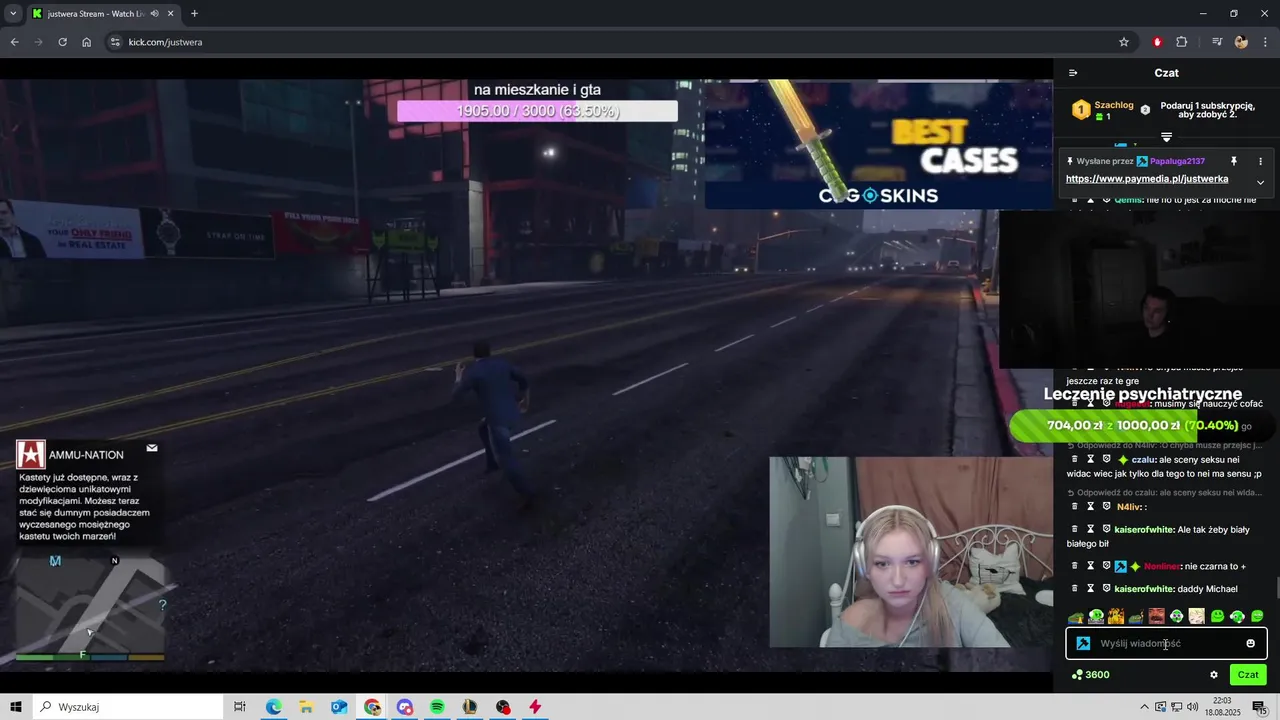Image resolution: width=1280 pixels, height=720 pixels.
Task: Ban user czalu with the shield icon
Action: click(1107, 459)
